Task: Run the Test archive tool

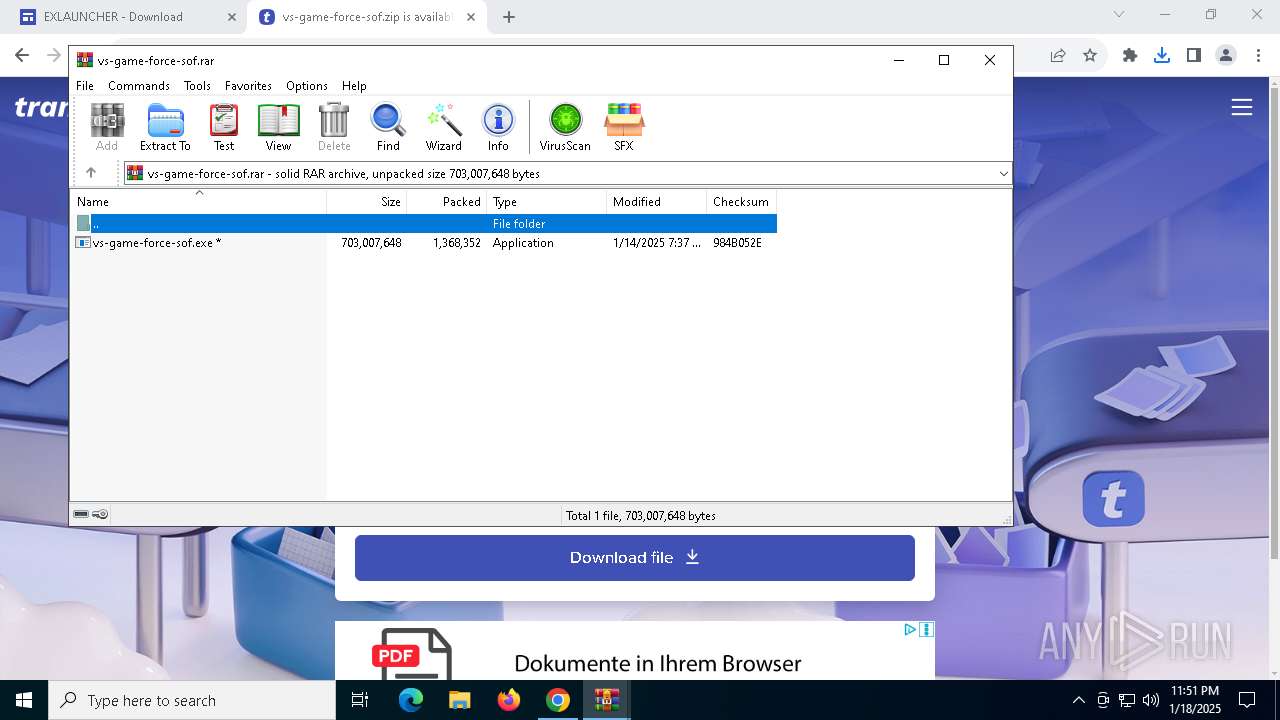Action: tap(224, 127)
